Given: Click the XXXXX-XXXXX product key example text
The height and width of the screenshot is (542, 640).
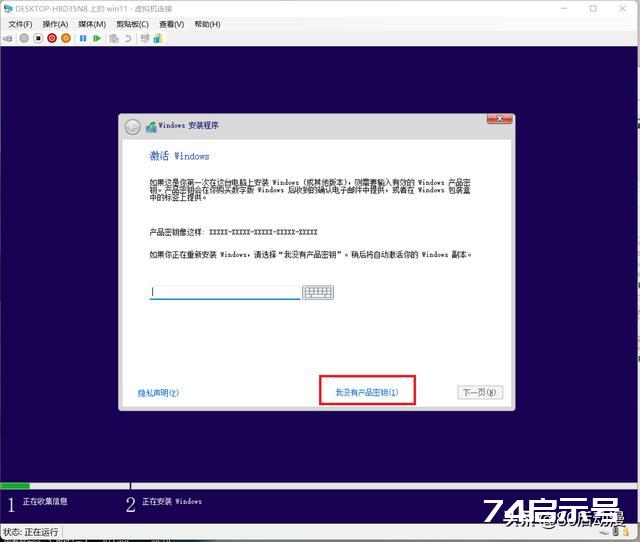Looking at the screenshot, I should [263, 232].
